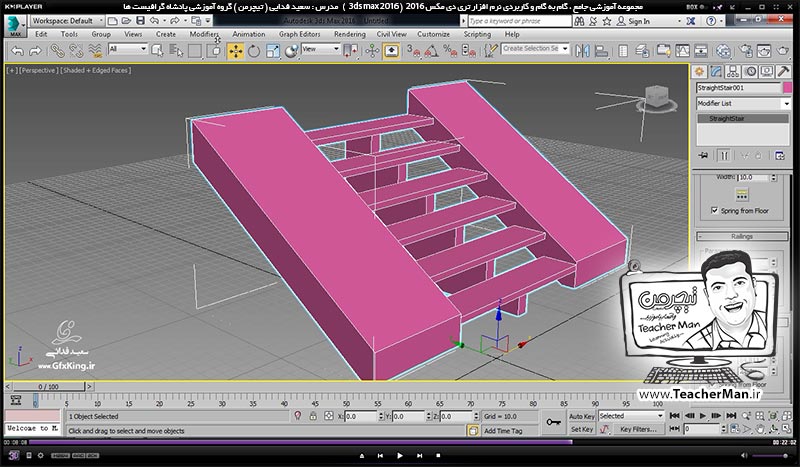
Task: Click the Bind to Space Warp icon
Action: pos(95,51)
